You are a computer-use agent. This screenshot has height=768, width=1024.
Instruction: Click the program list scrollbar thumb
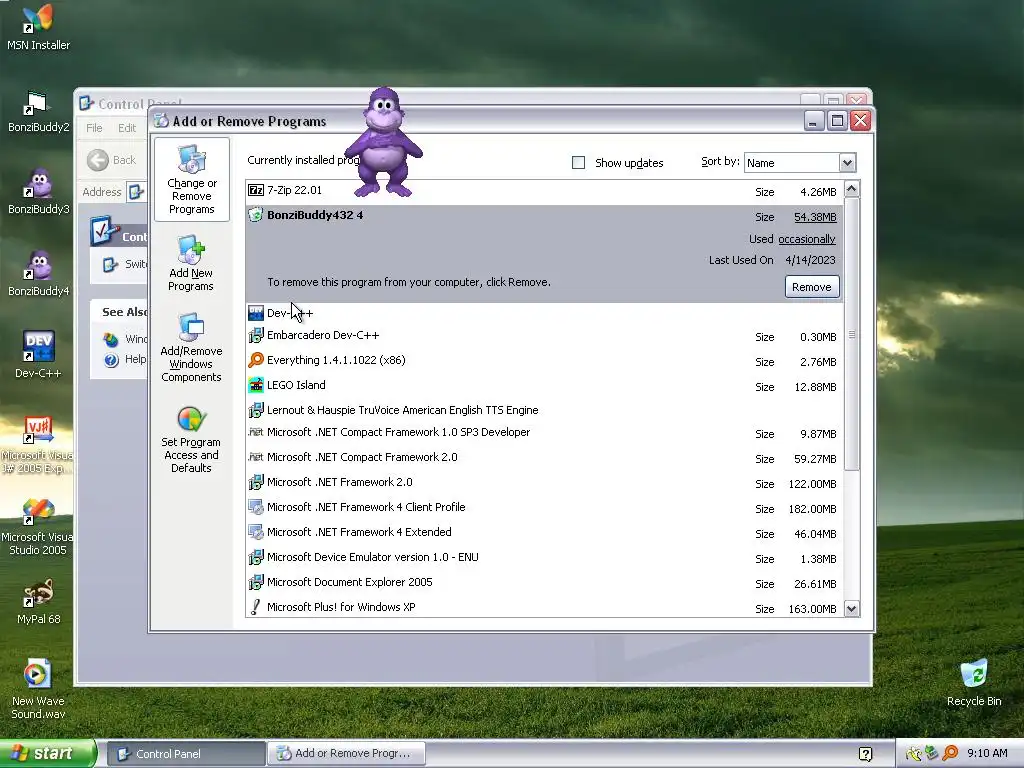coord(851,334)
